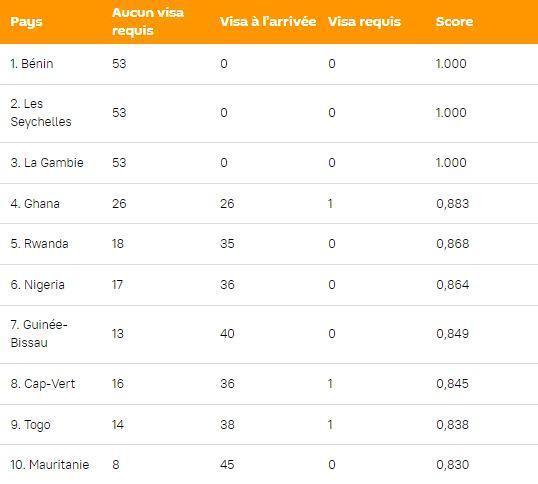The width and height of the screenshot is (538, 484).
Task: Click the 3. La Gambie country cell
Action: [x=47, y=163]
